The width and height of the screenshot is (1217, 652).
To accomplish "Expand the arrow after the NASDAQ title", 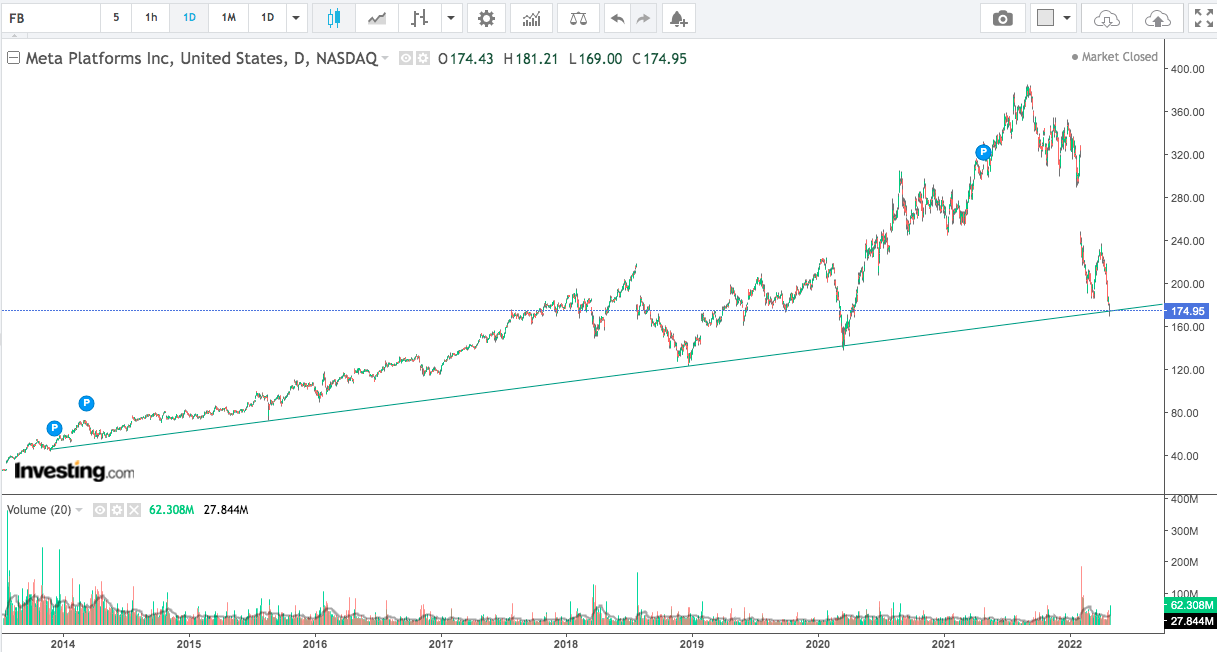I will tap(386, 59).
